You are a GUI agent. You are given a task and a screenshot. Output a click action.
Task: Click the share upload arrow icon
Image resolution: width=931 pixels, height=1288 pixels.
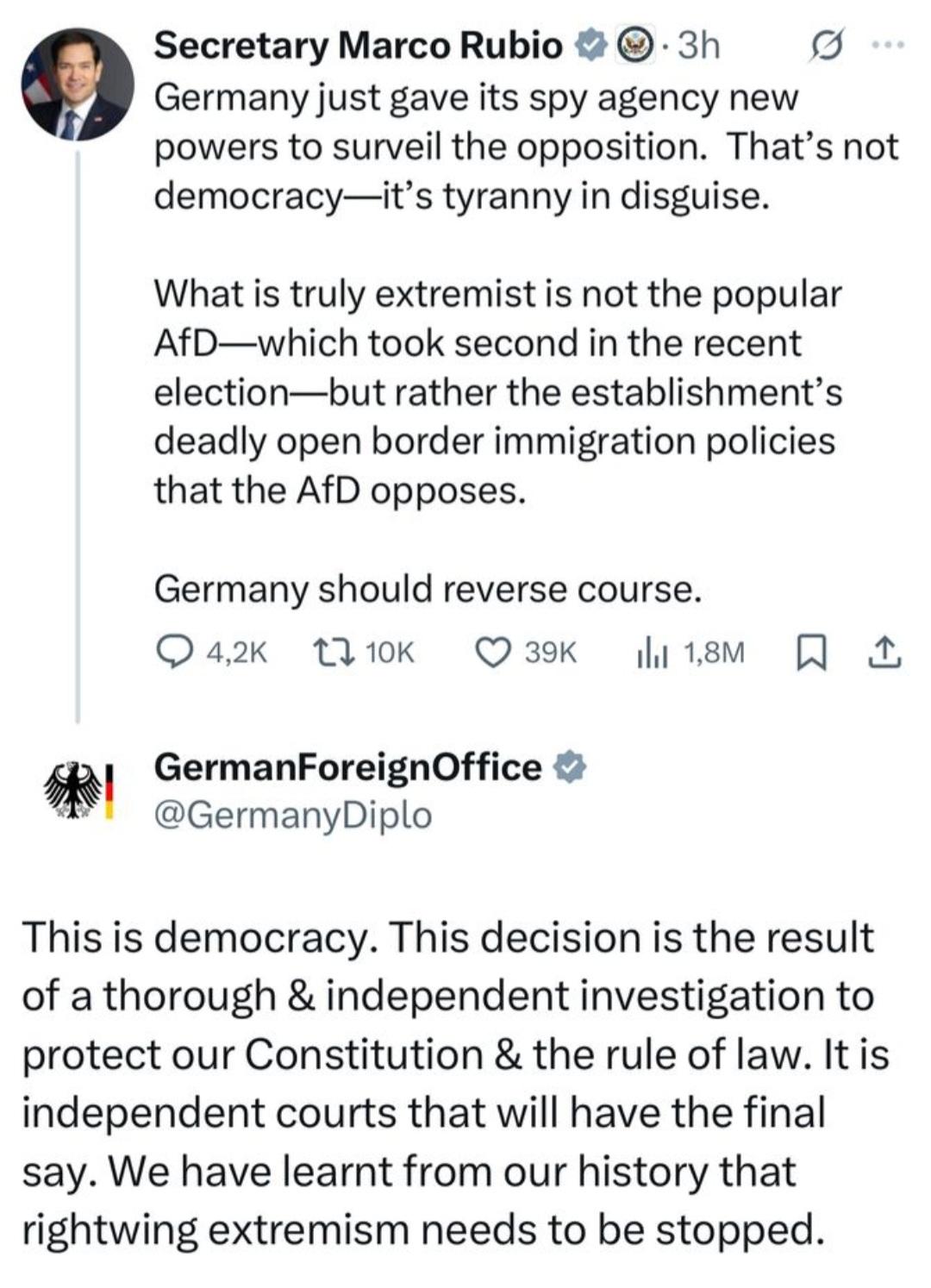tap(884, 653)
